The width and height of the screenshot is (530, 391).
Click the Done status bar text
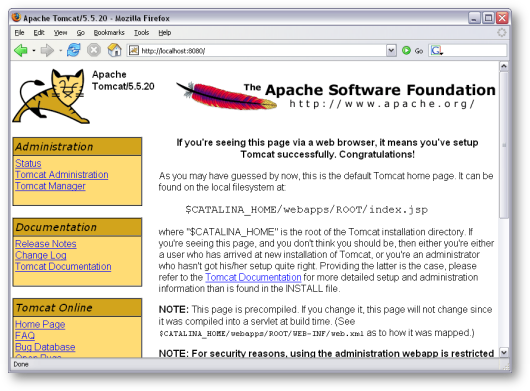tap(21, 364)
